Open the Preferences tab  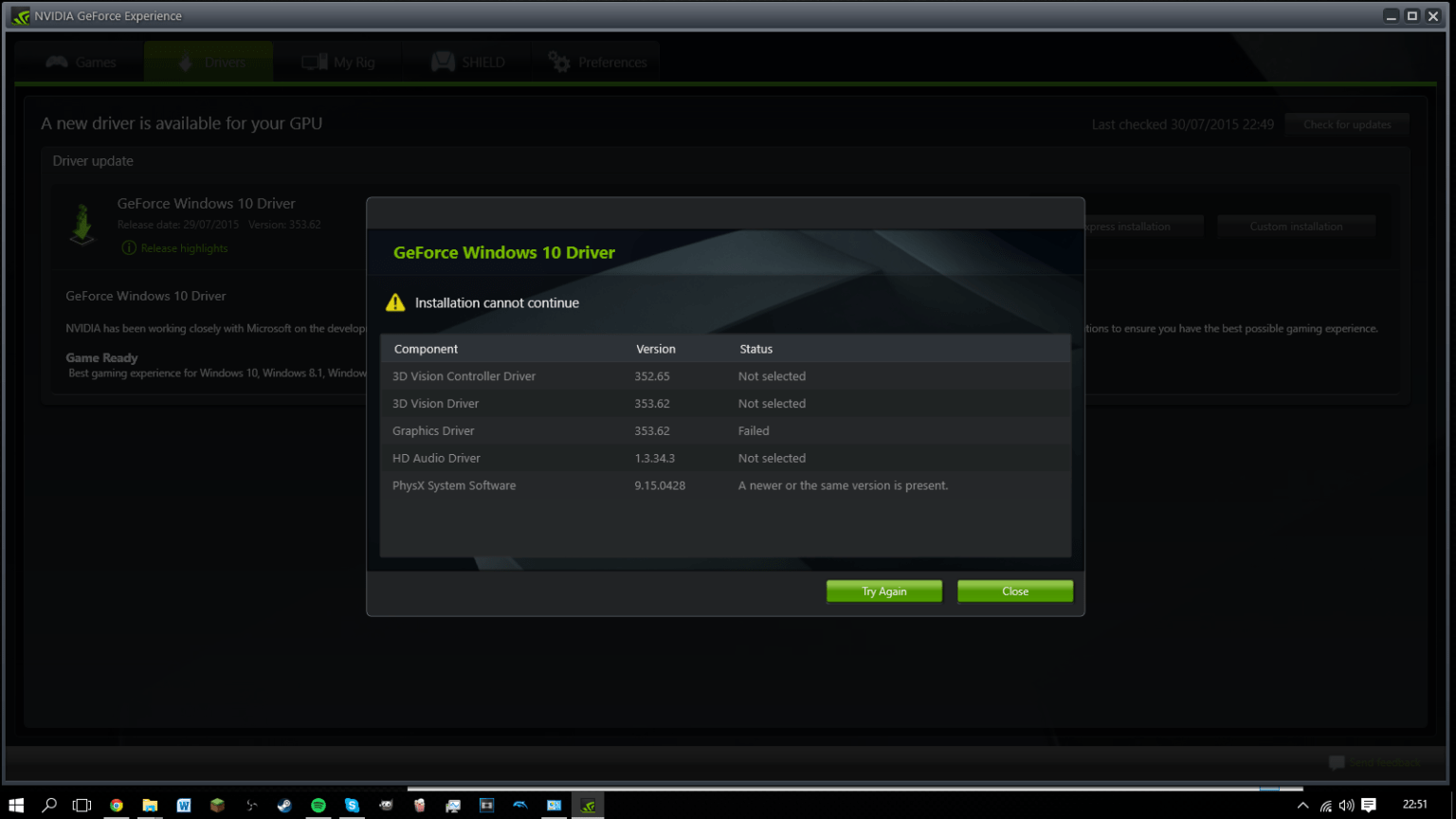(x=596, y=61)
